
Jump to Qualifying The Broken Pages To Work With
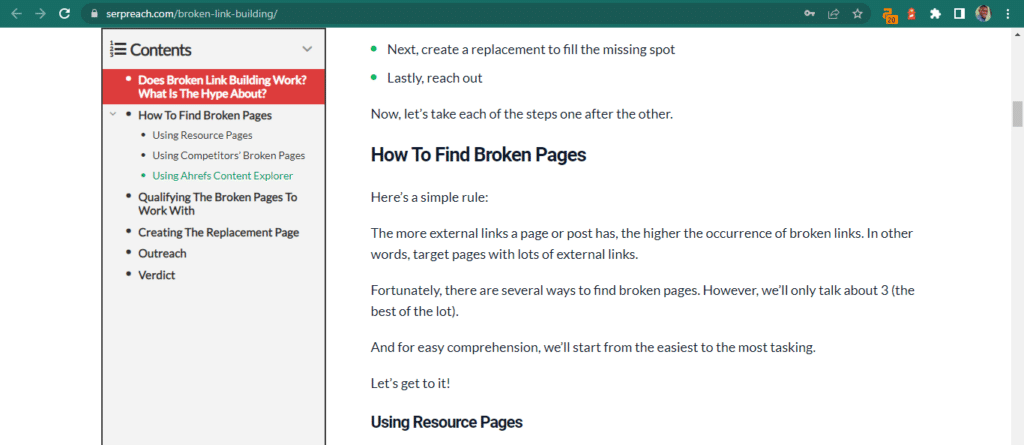coord(217,204)
